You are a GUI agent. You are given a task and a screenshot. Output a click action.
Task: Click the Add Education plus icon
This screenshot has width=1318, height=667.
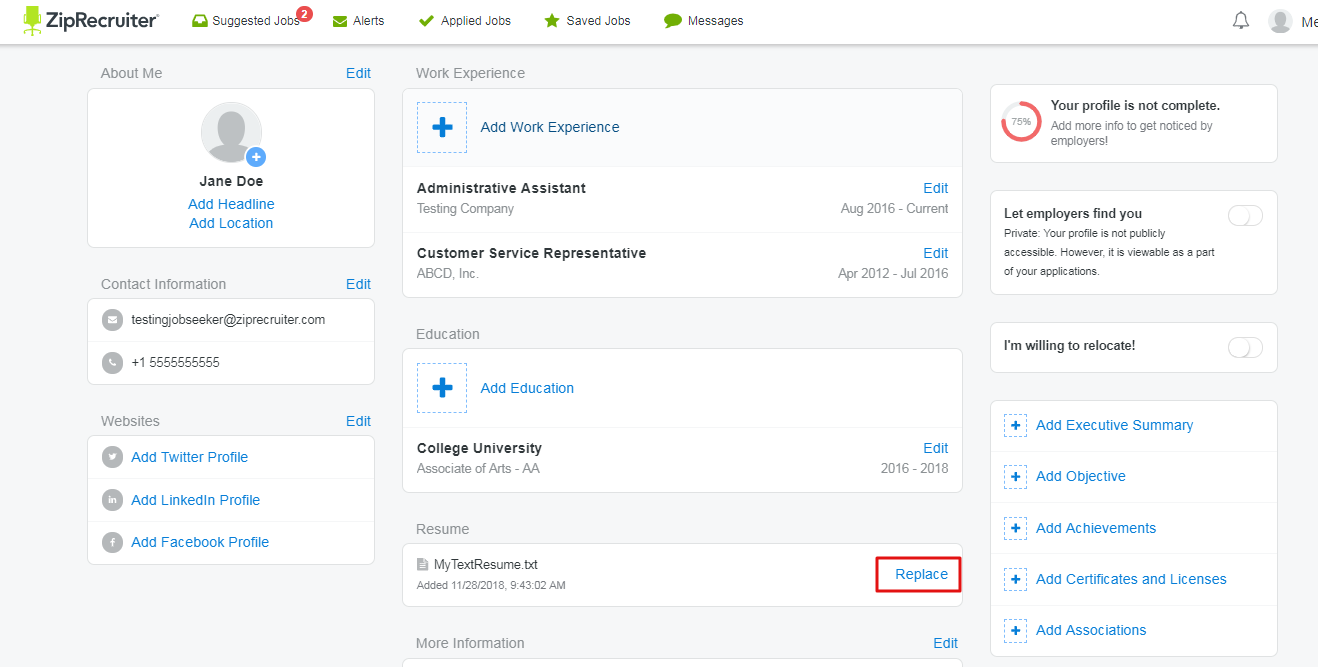(442, 388)
